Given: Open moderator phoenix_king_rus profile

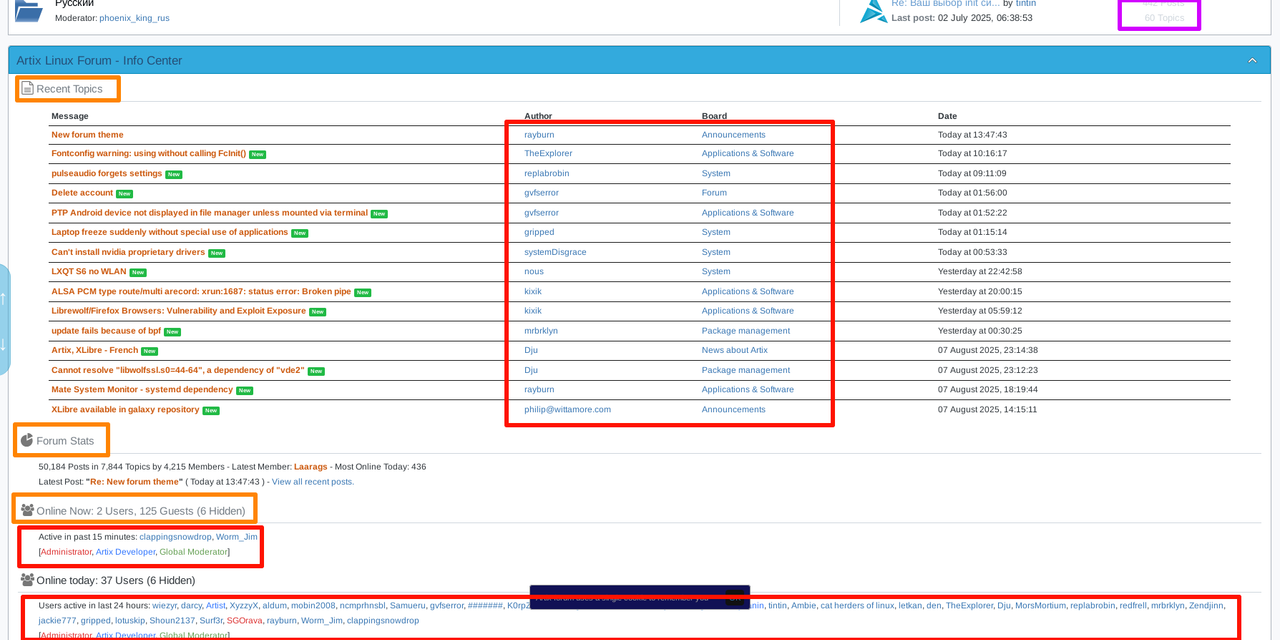Looking at the screenshot, I should pos(134,18).
